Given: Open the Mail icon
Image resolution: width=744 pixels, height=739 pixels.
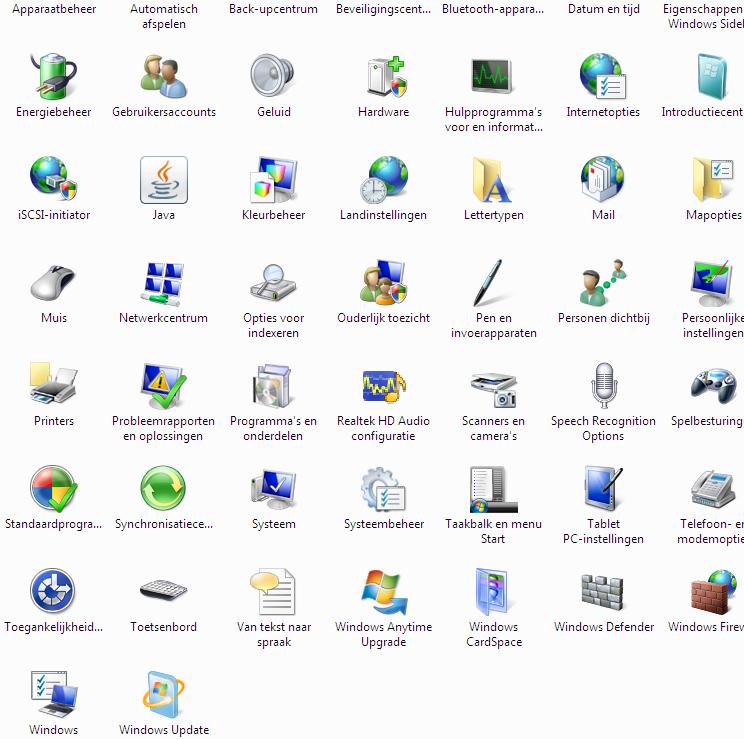Looking at the screenshot, I should coord(603,179).
